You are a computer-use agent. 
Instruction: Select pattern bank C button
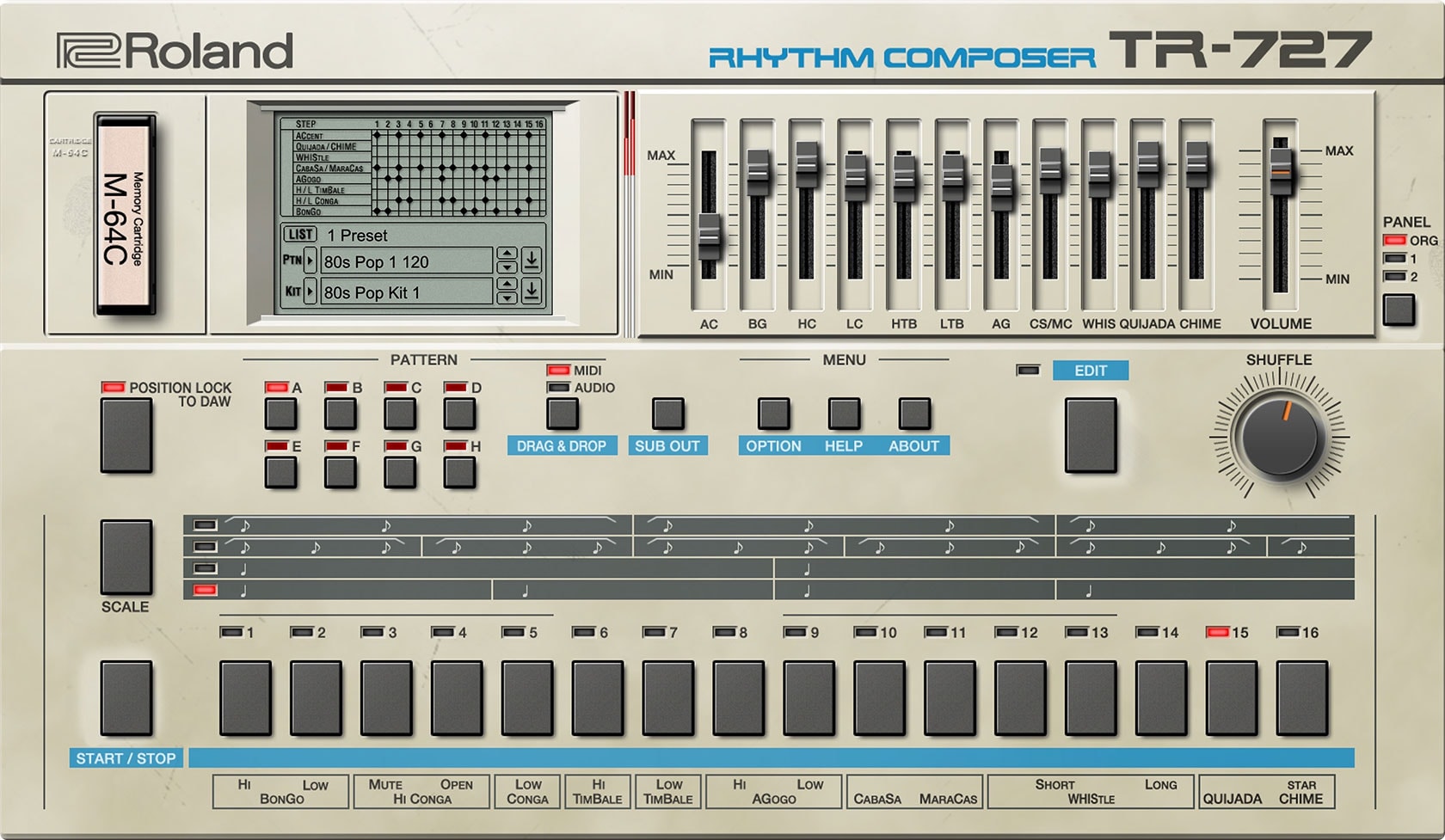point(400,414)
